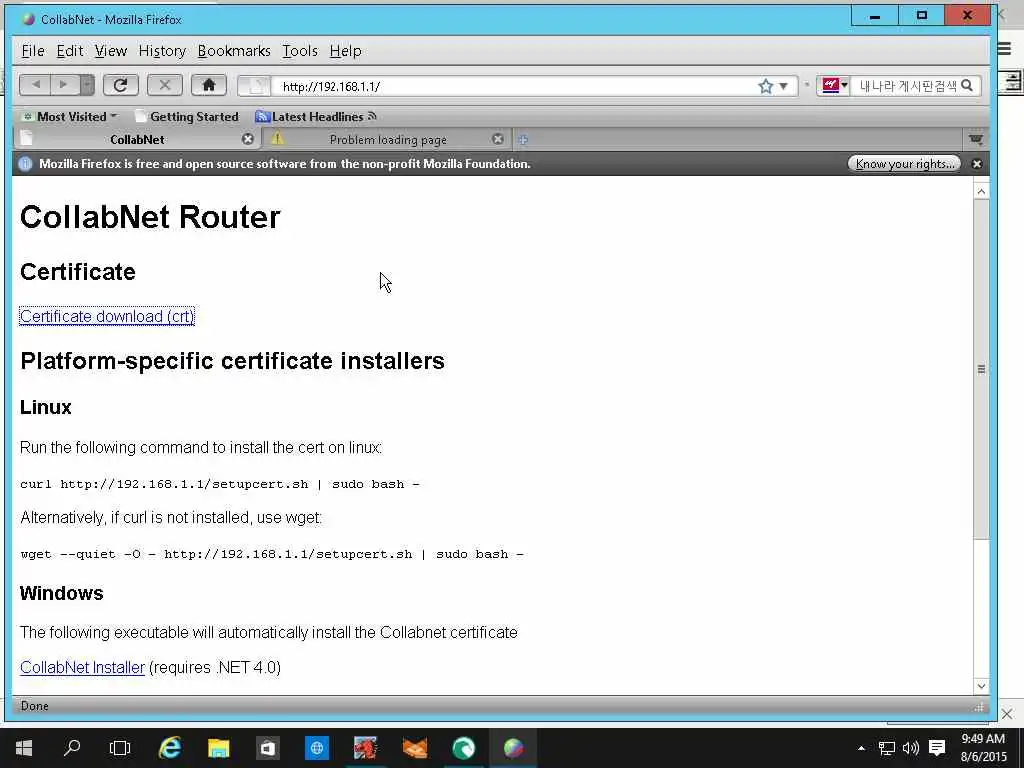The image size is (1024, 768).
Task: Click the CollabNet Router heading
Action: pos(150,217)
